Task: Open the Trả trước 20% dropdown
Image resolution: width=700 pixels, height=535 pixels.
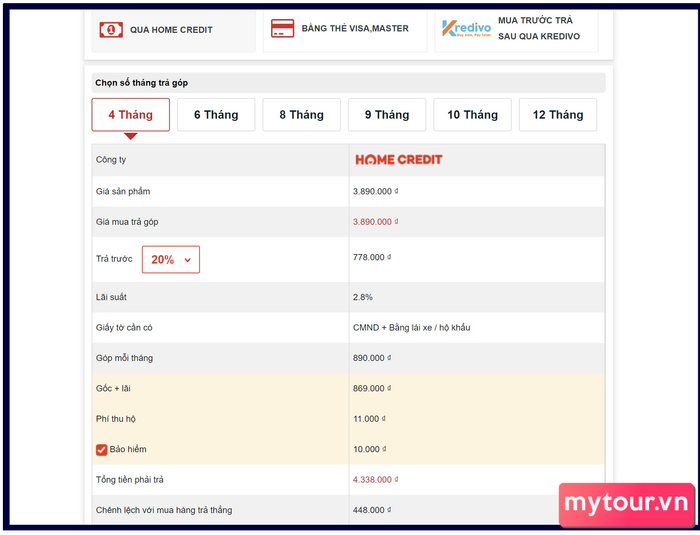Action: [171, 259]
